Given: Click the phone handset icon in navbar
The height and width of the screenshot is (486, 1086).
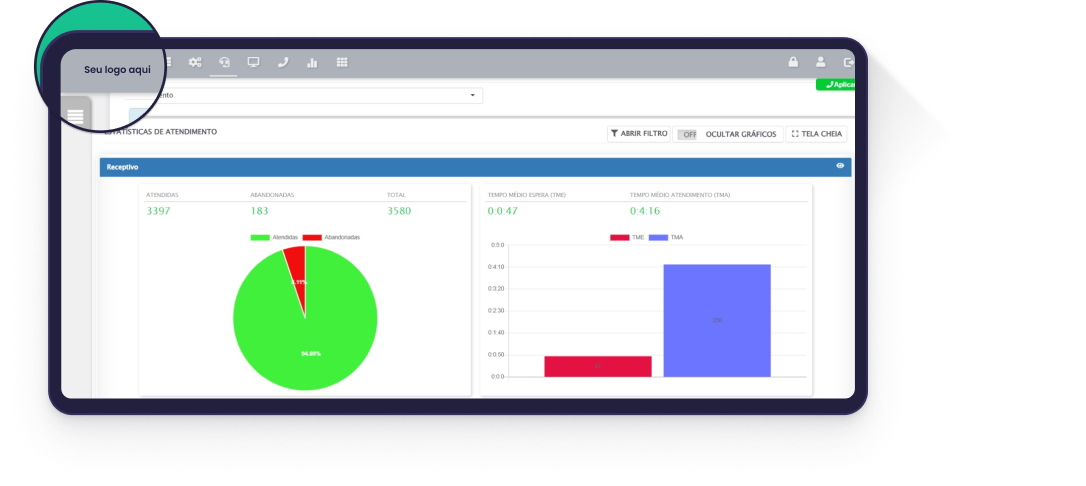Looking at the screenshot, I should pos(283,62).
